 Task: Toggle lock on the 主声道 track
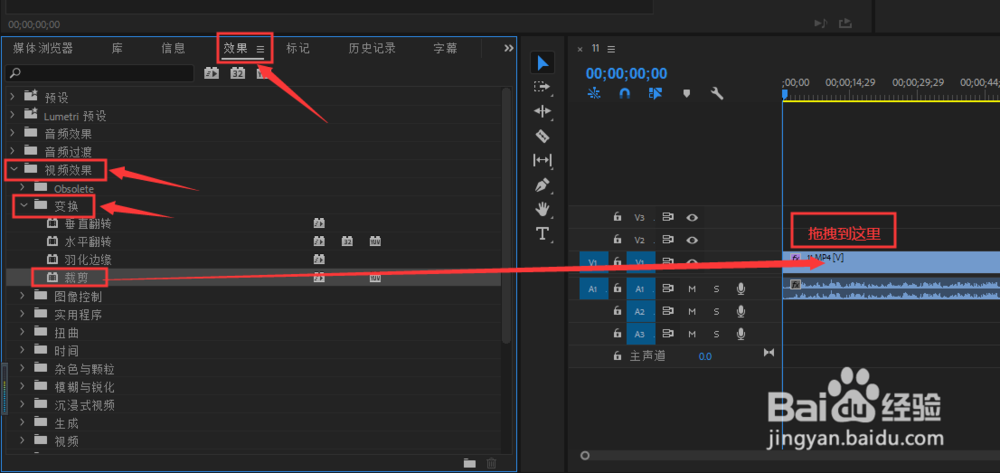617,356
